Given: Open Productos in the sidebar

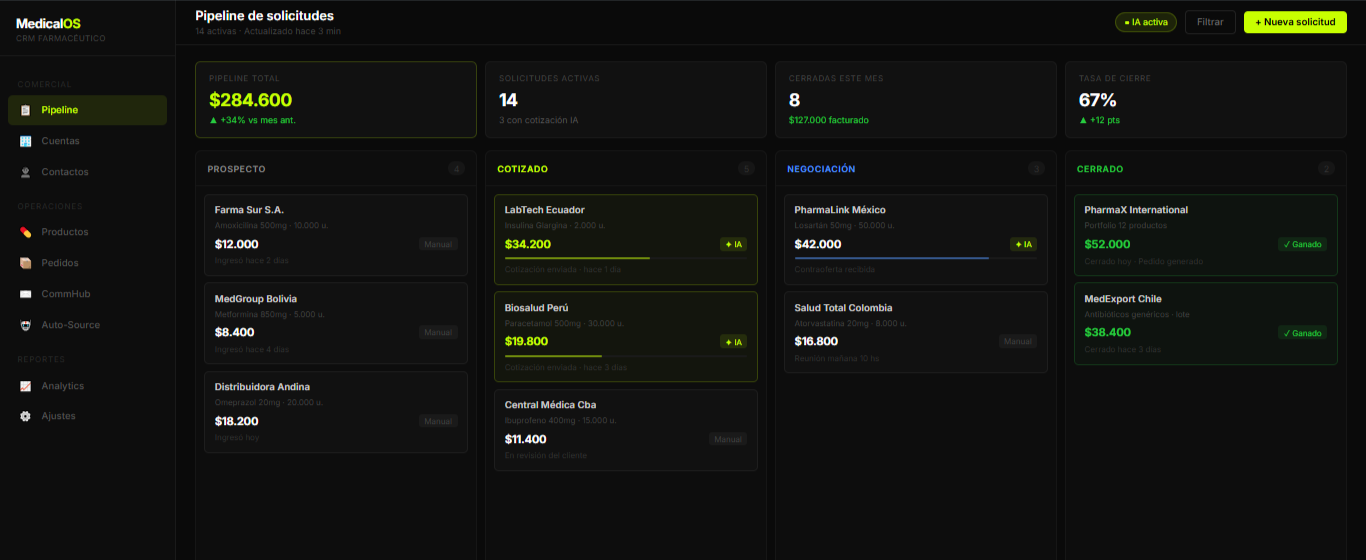Looking at the screenshot, I should click(x=87, y=232).
